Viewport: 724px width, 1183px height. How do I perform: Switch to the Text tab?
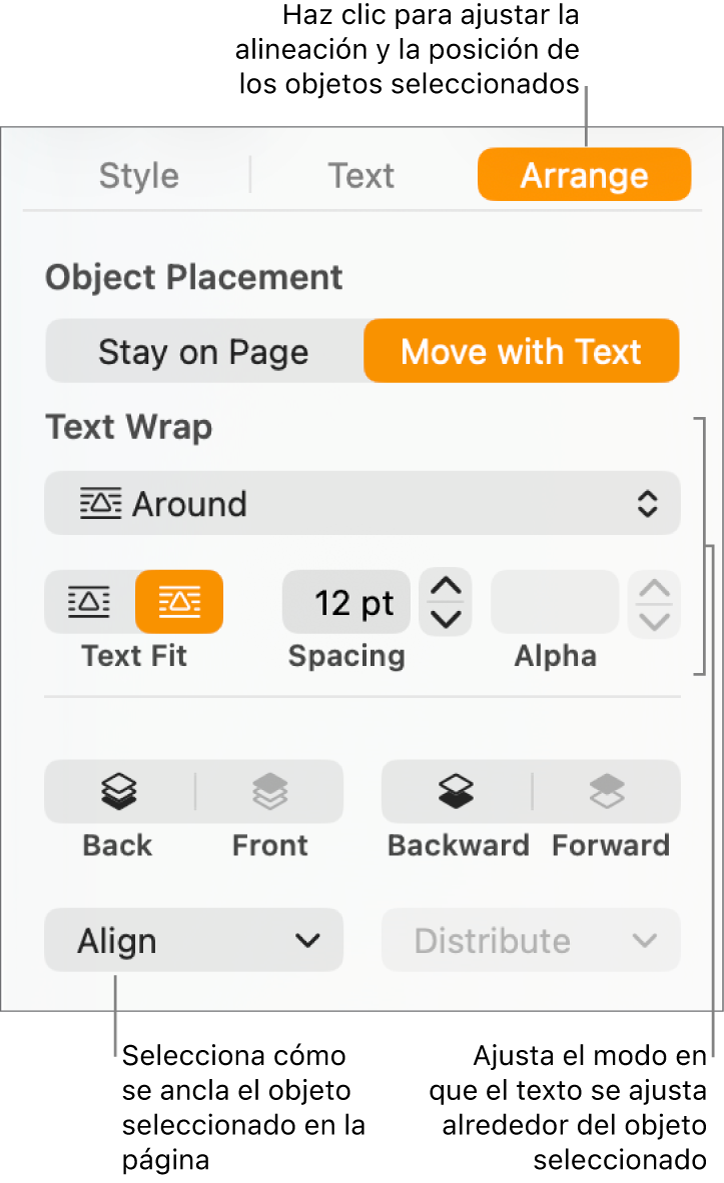[x=361, y=176]
